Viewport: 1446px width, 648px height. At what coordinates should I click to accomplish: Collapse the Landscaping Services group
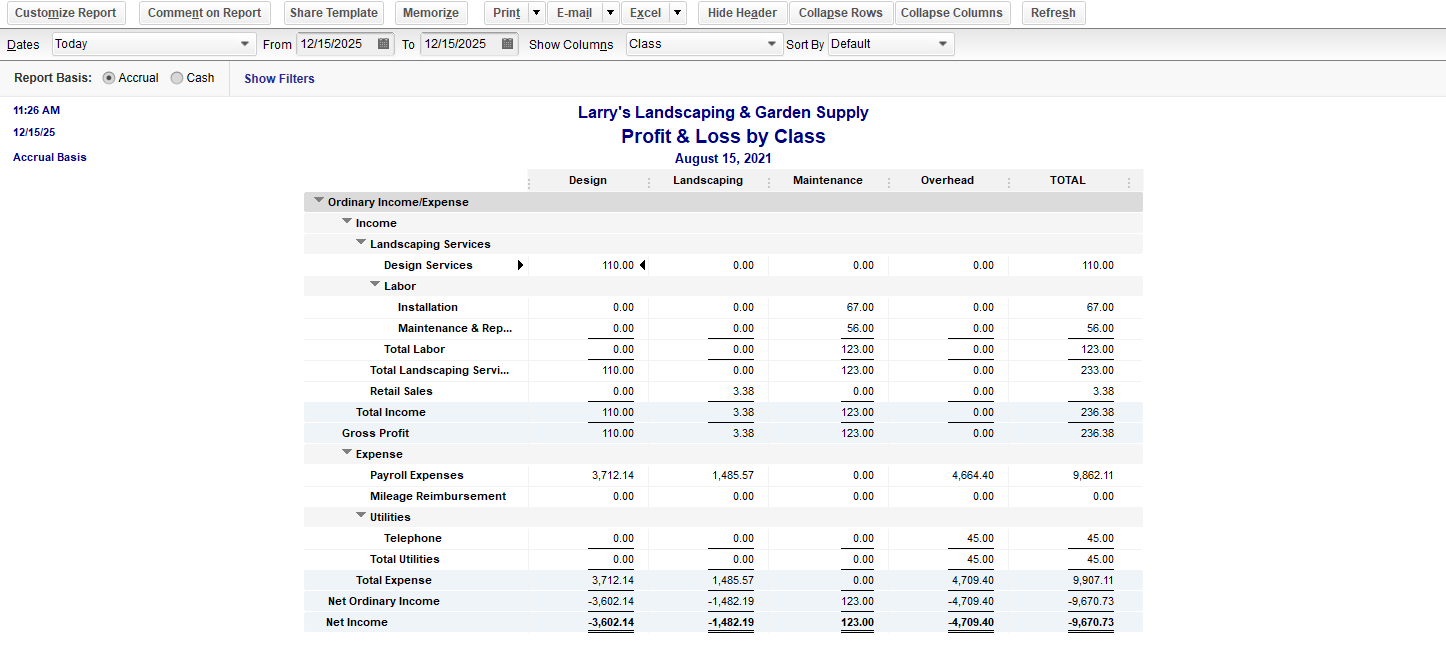tap(361, 243)
